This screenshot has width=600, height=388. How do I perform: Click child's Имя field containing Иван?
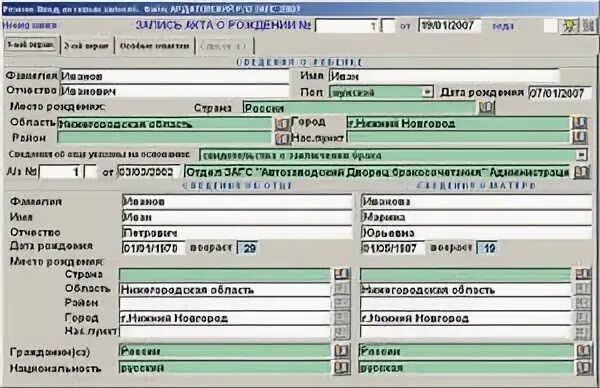(x=444, y=76)
